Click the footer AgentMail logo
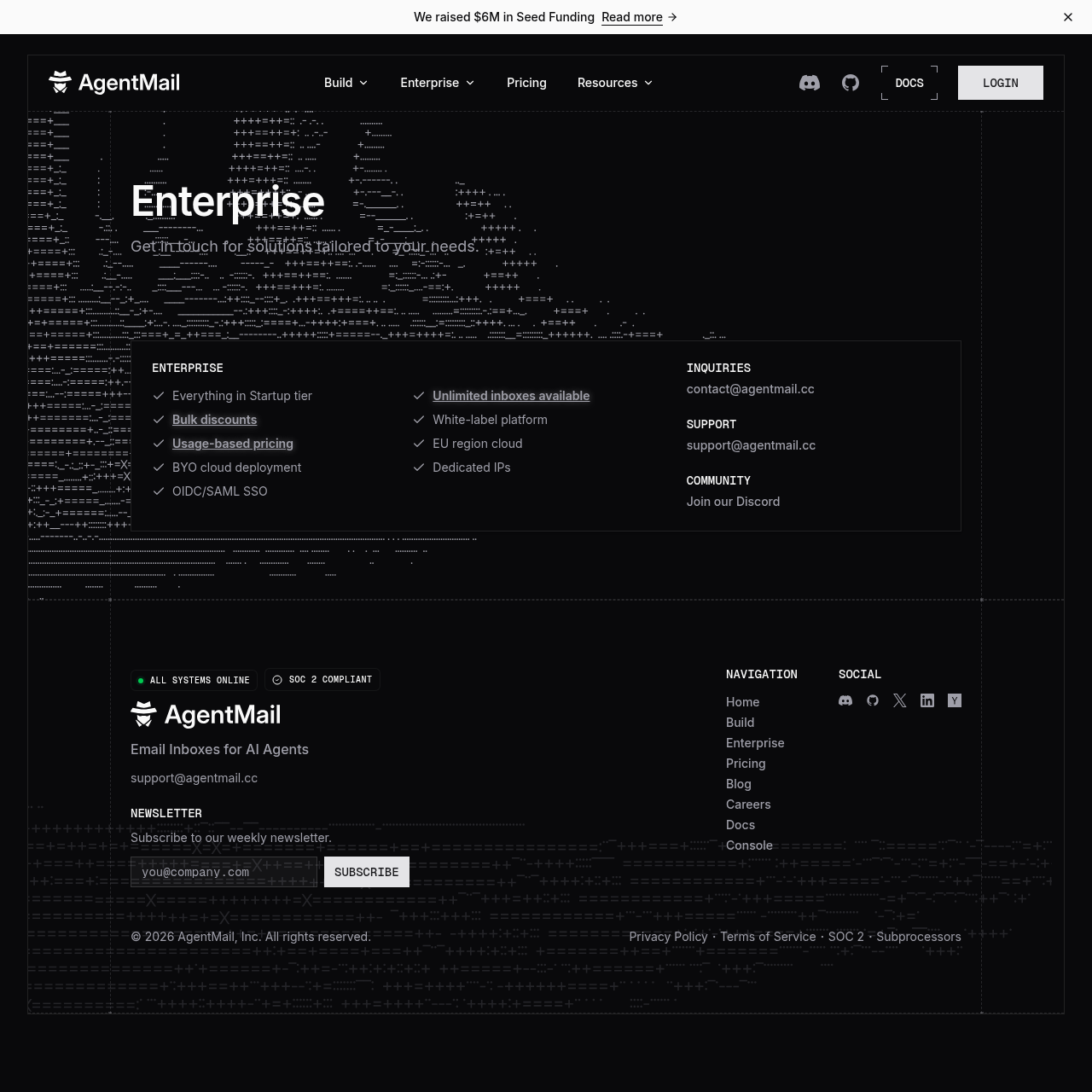Image resolution: width=1092 pixels, height=1092 pixels. coord(206,715)
